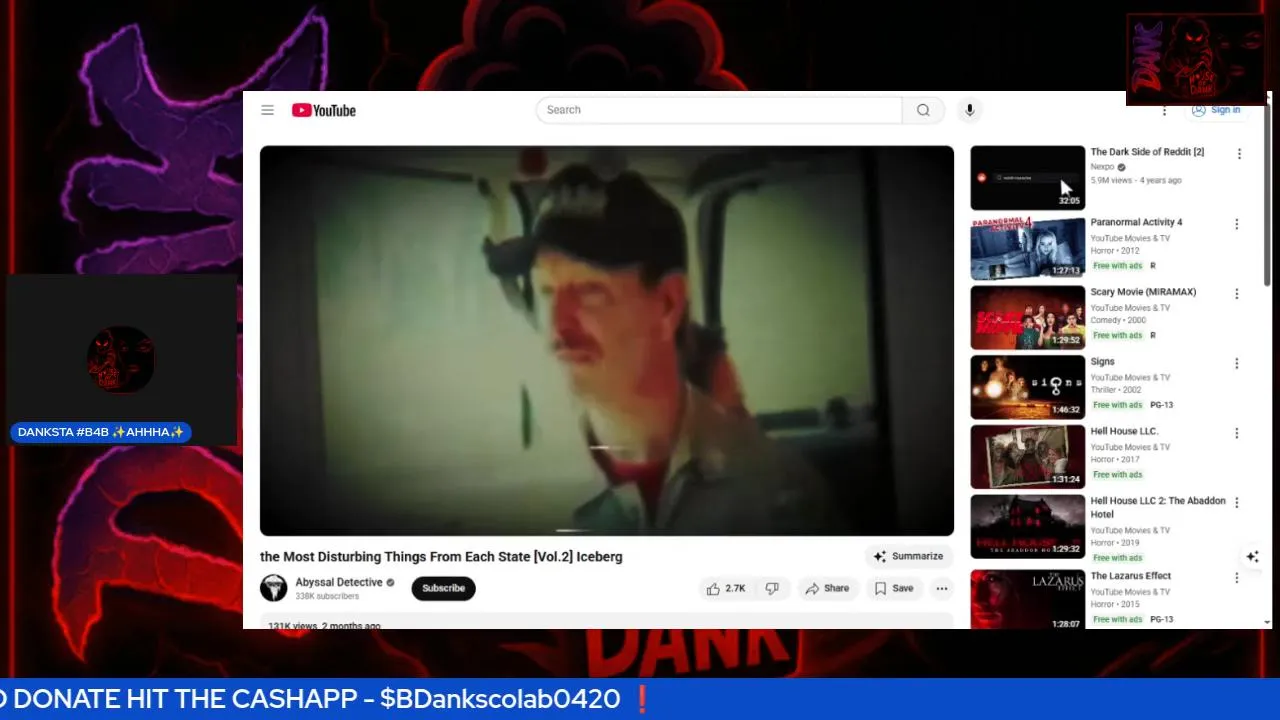The image size is (1280, 720).
Task: Open Paranormal Activity 4 title link
Action: pos(1136,222)
